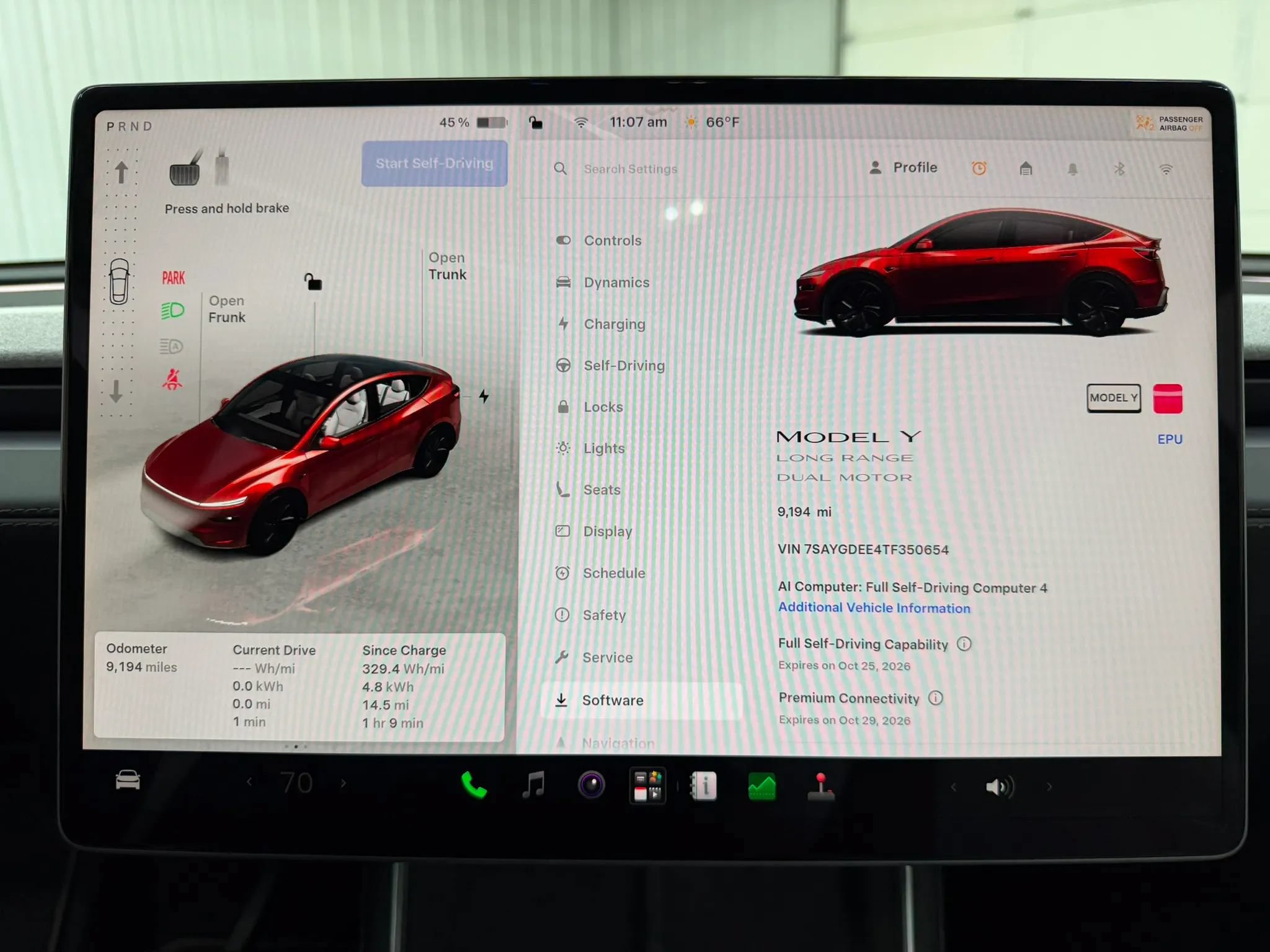Open the HomeLink garage icon
The height and width of the screenshot is (952, 1270).
[x=1026, y=169]
